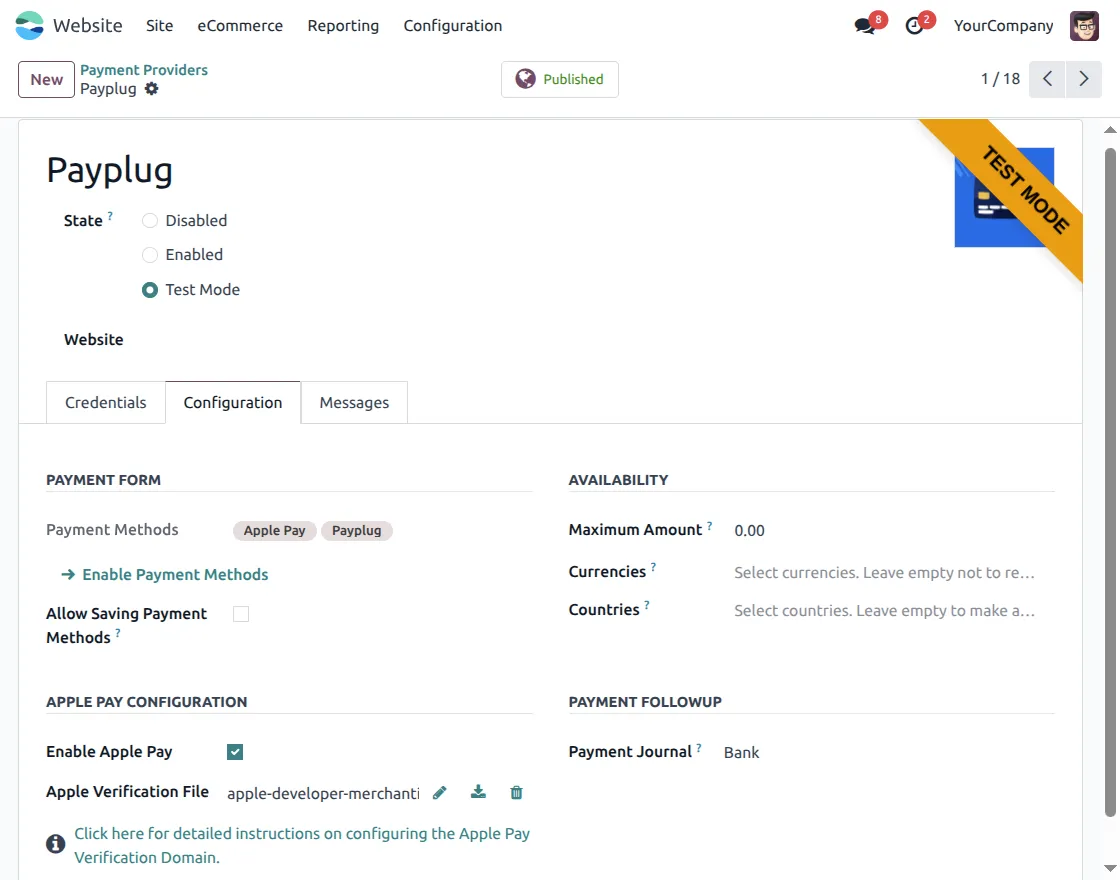Click the Website app logo icon

29,26
